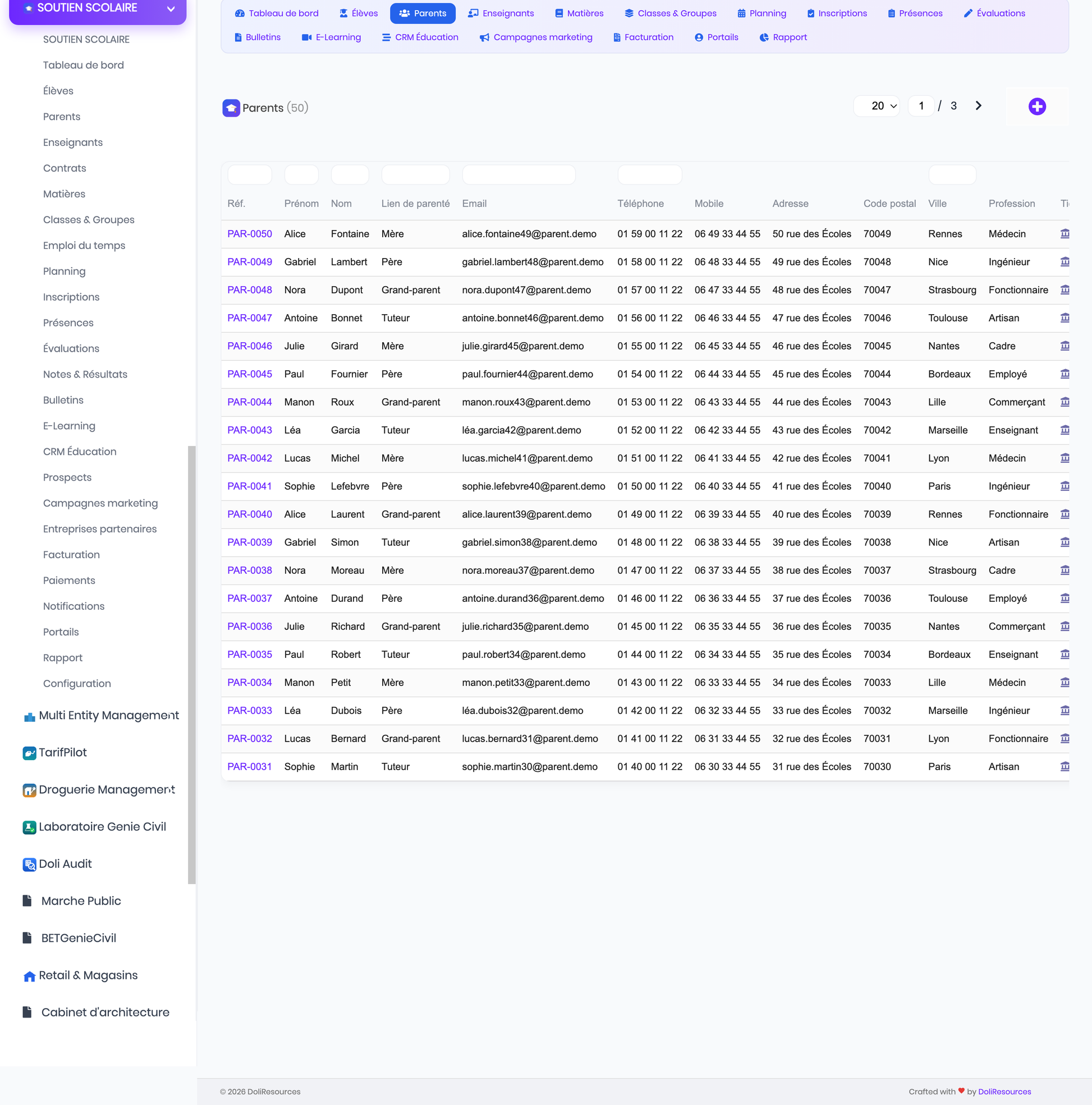This screenshot has height=1105, width=1092.
Task: Click bank icon in PAR-0048 row
Action: [1065, 290]
